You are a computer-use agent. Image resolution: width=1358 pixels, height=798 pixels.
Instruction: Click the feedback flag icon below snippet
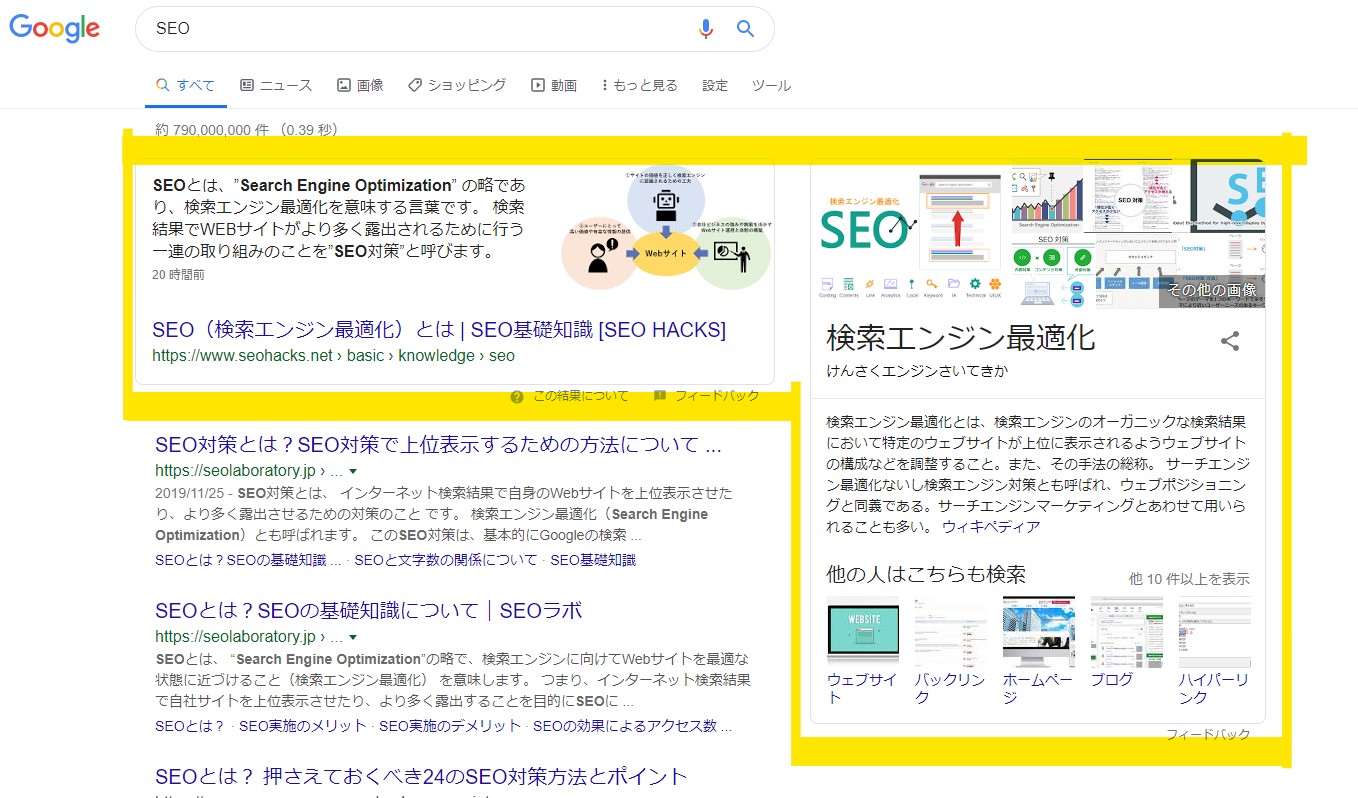click(x=660, y=396)
